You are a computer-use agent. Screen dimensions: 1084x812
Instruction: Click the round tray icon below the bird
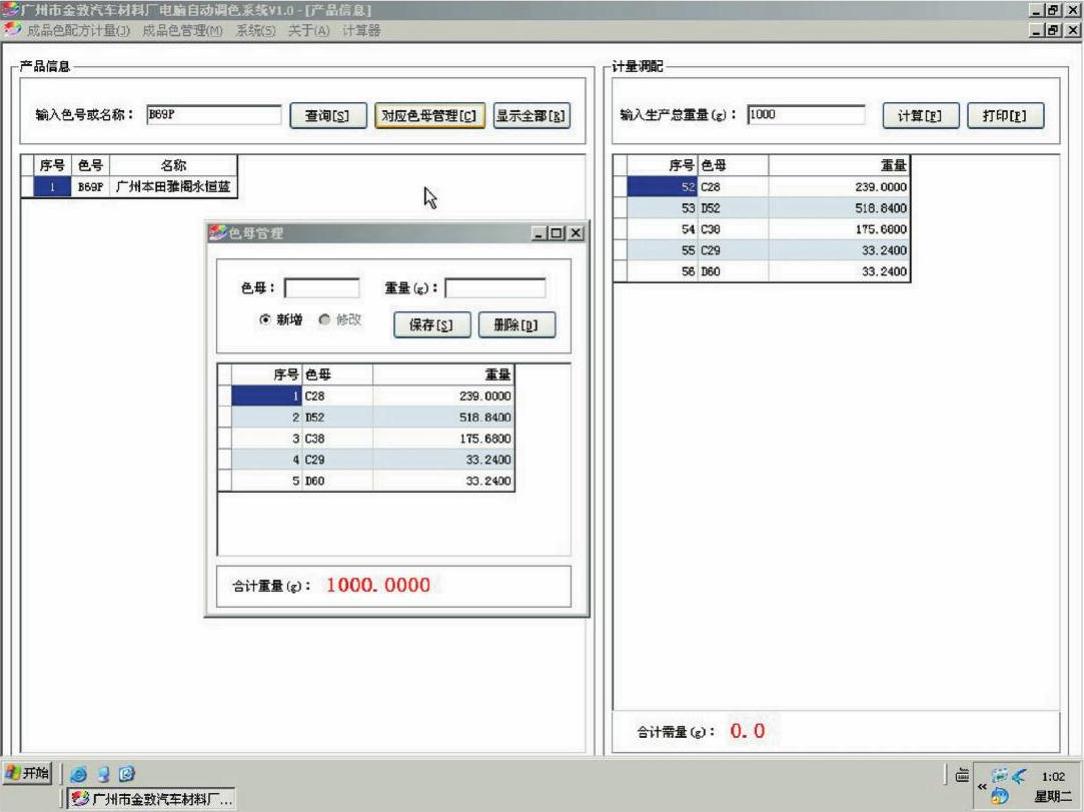point(1000,796)
